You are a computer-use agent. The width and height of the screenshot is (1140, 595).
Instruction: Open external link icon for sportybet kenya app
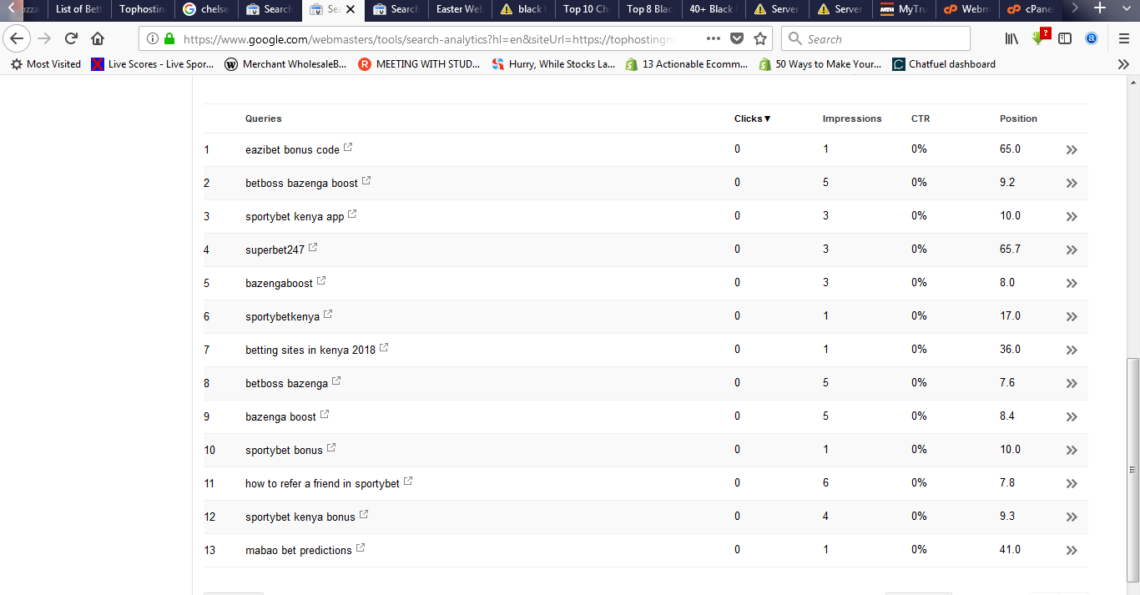click(x=352, y=214)
